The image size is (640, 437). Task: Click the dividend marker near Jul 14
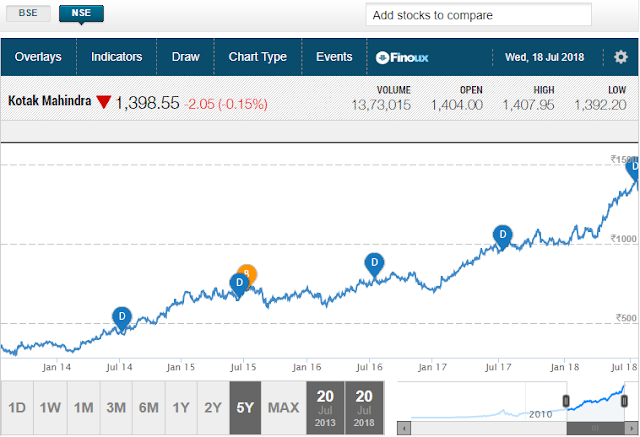coord(122,318)
